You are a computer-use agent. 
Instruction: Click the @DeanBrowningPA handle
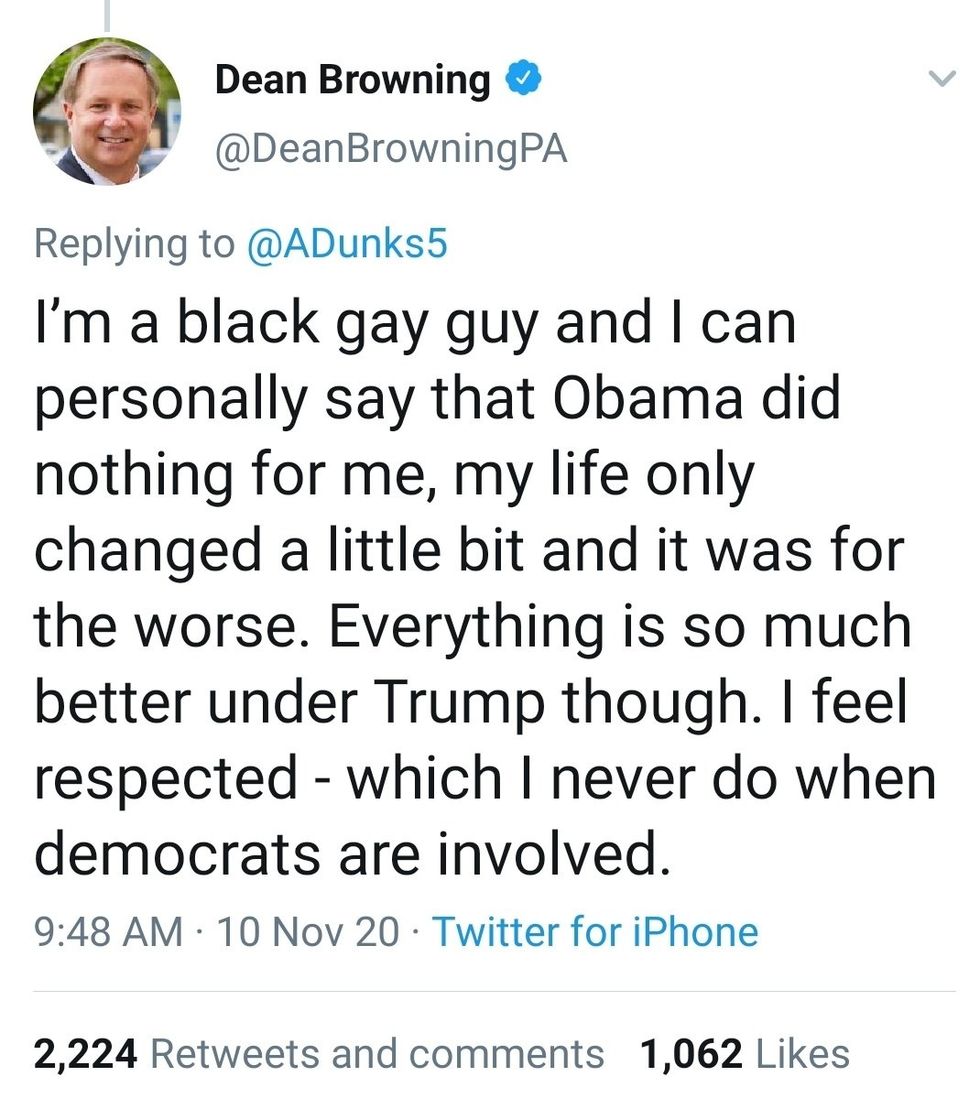coord(391,150)
